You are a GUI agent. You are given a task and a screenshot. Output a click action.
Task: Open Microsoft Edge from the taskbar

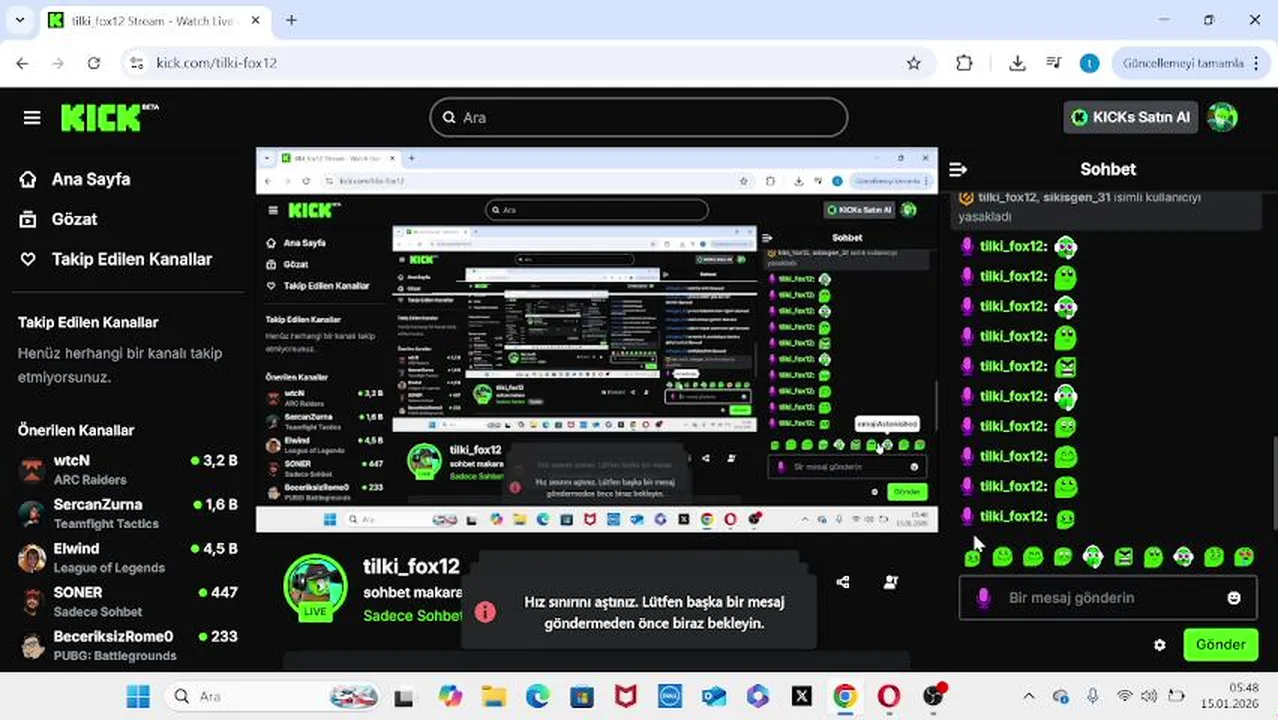(x=538, y=696)
